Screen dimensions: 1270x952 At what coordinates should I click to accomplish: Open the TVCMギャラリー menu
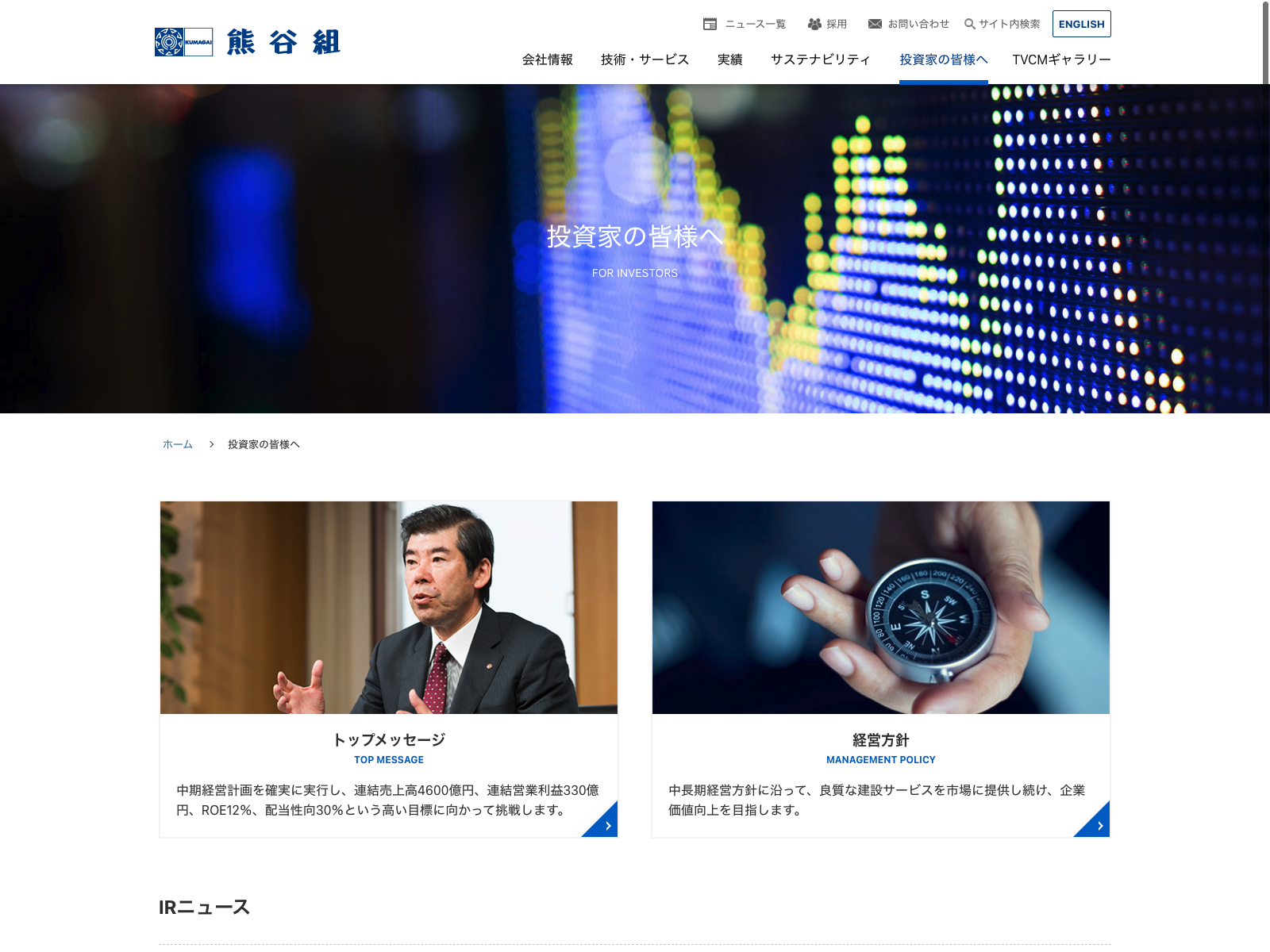(1061, 59)
